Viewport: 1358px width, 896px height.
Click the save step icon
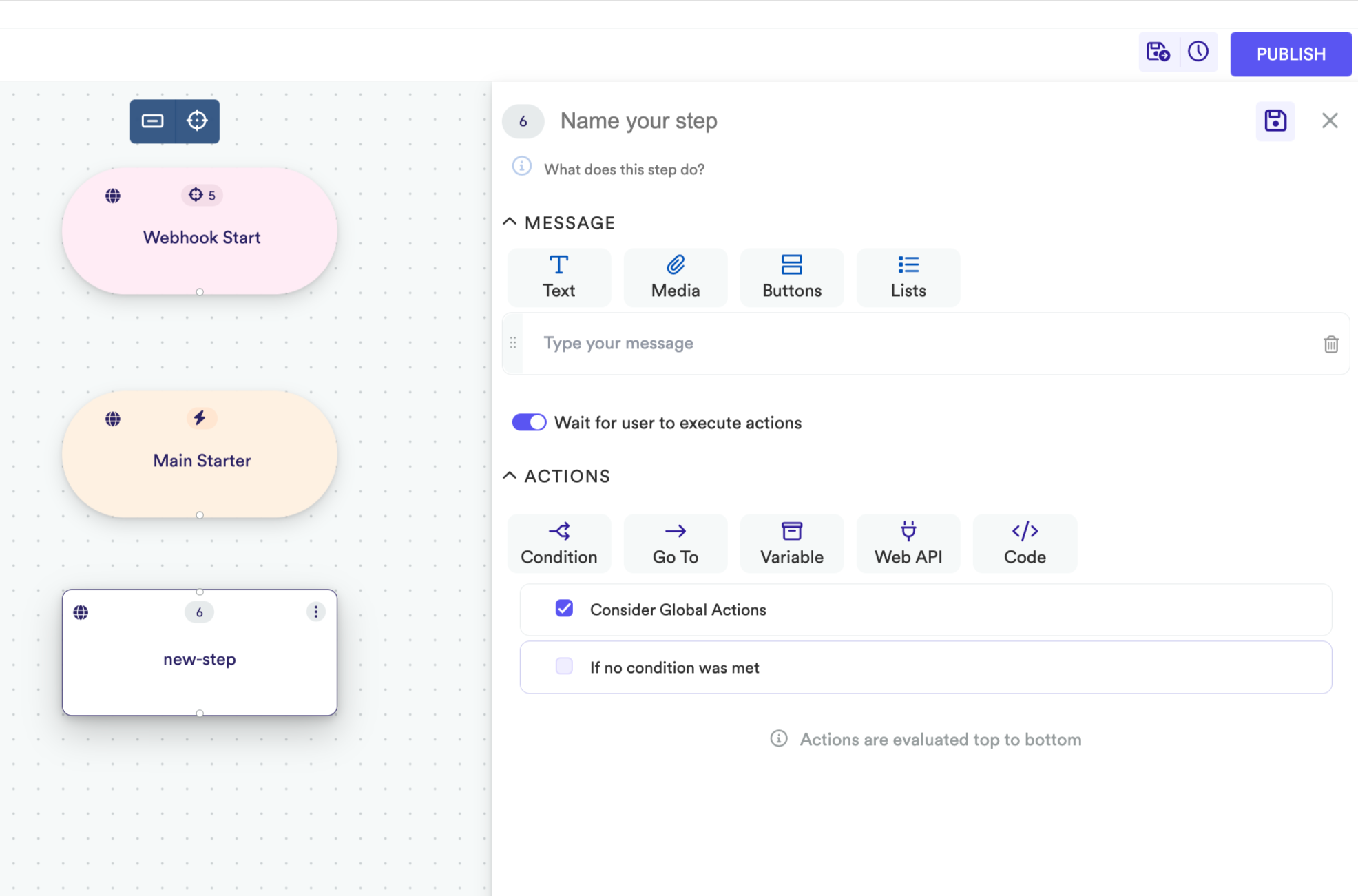point(1275,121)
